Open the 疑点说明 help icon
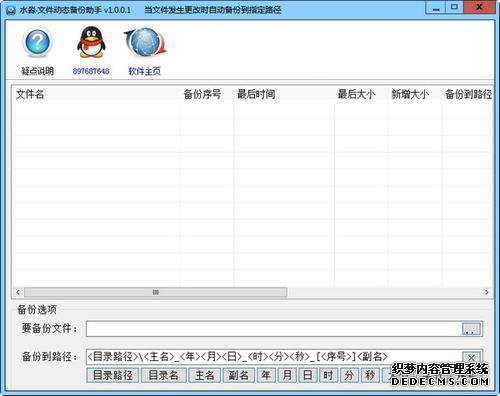500x396 pixels. 37,43
